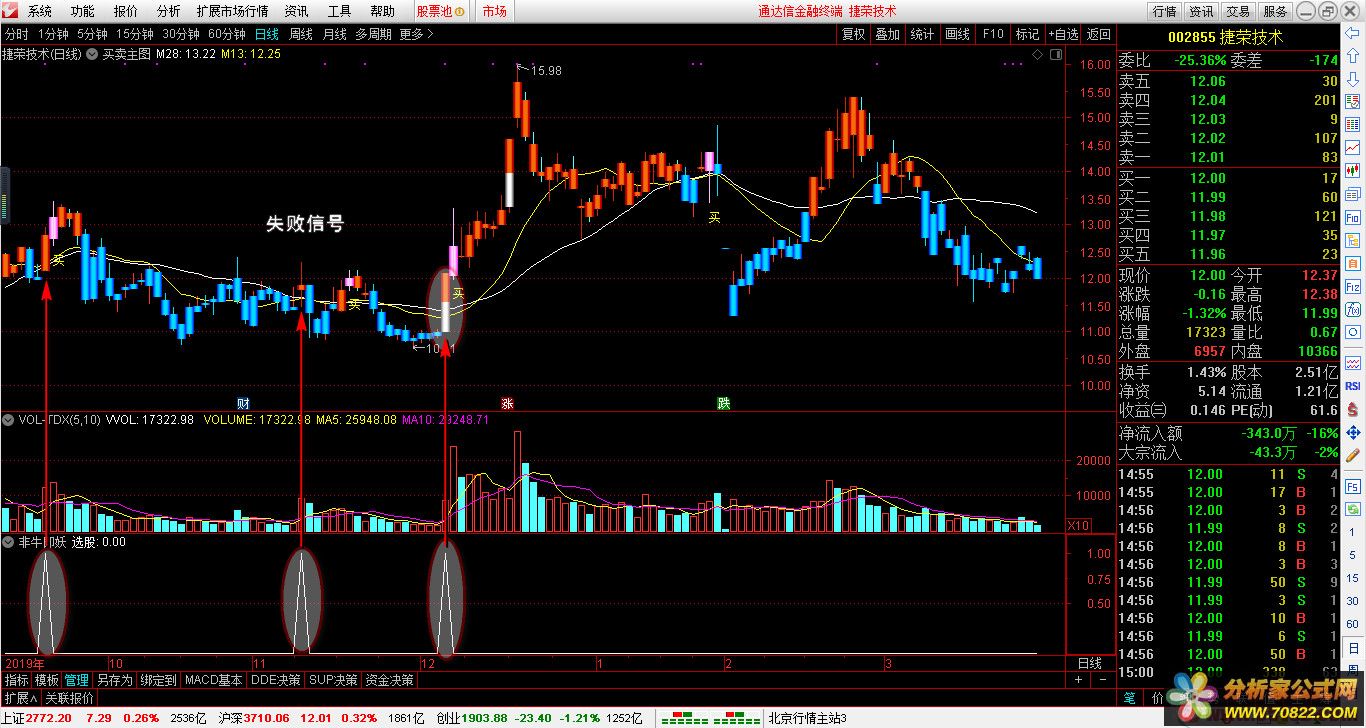Click the + zoom in chart control
The image size is (1366, 728).
1079,680
